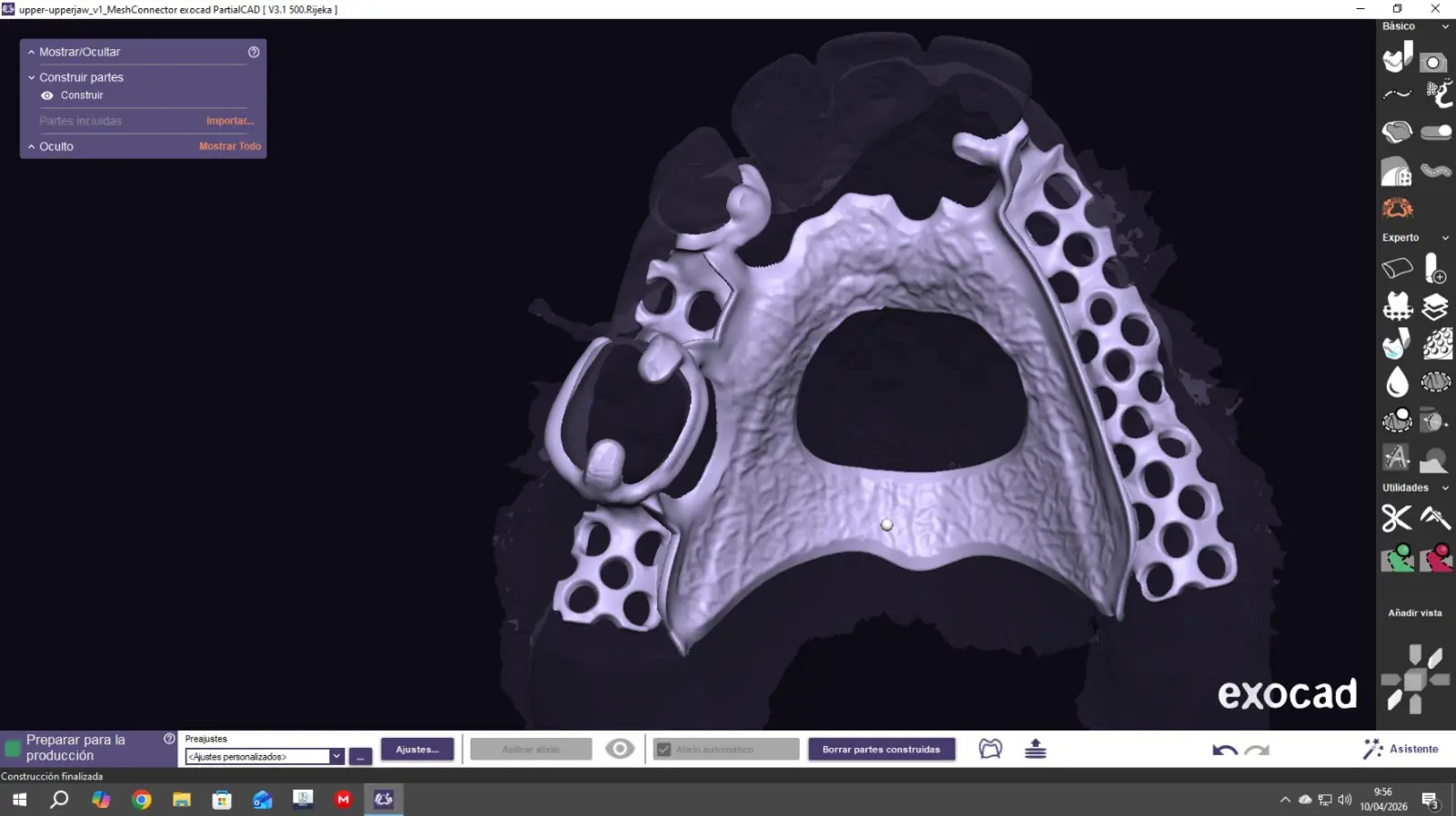Select the scissors cut utility

coord(1396,518)
